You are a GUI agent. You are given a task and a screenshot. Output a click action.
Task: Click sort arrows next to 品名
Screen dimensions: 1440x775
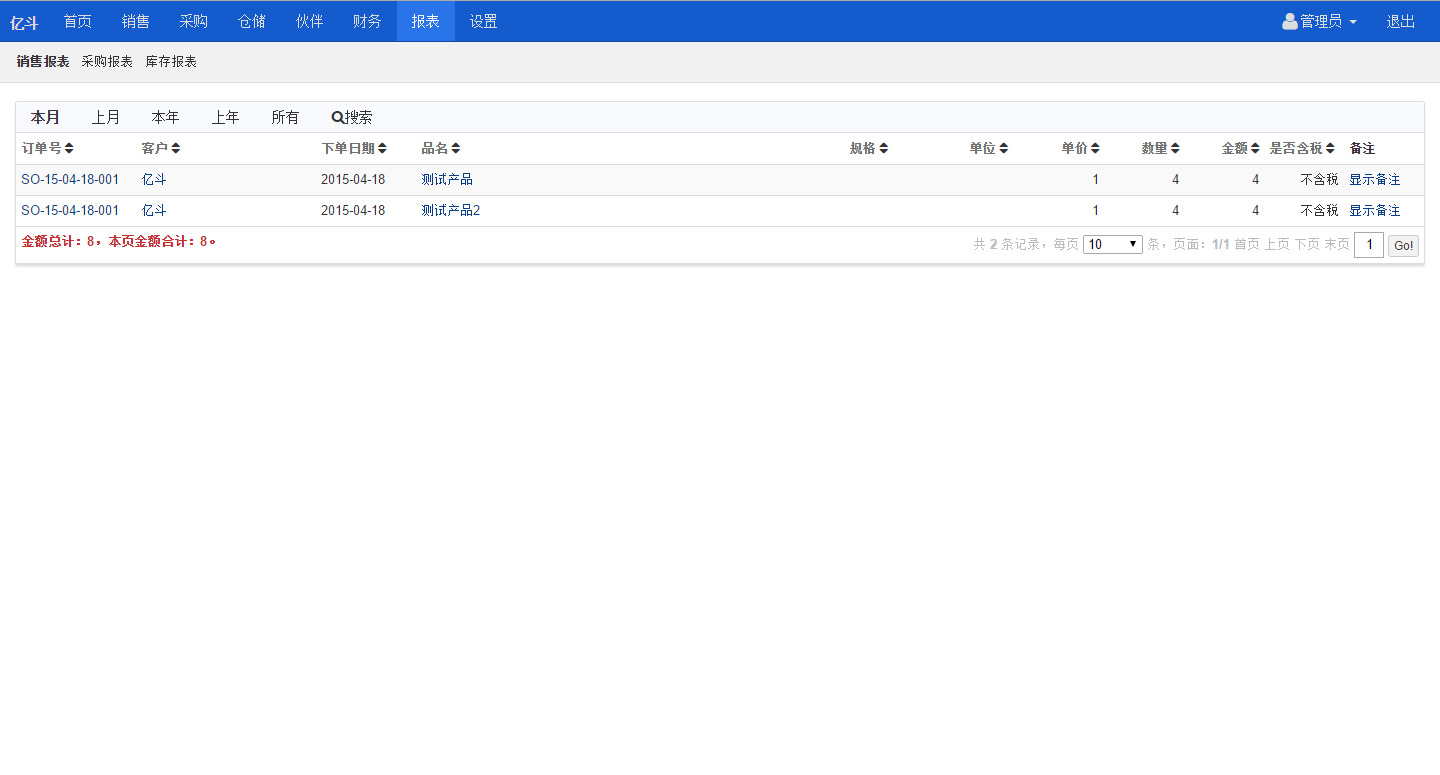point(456,148)
